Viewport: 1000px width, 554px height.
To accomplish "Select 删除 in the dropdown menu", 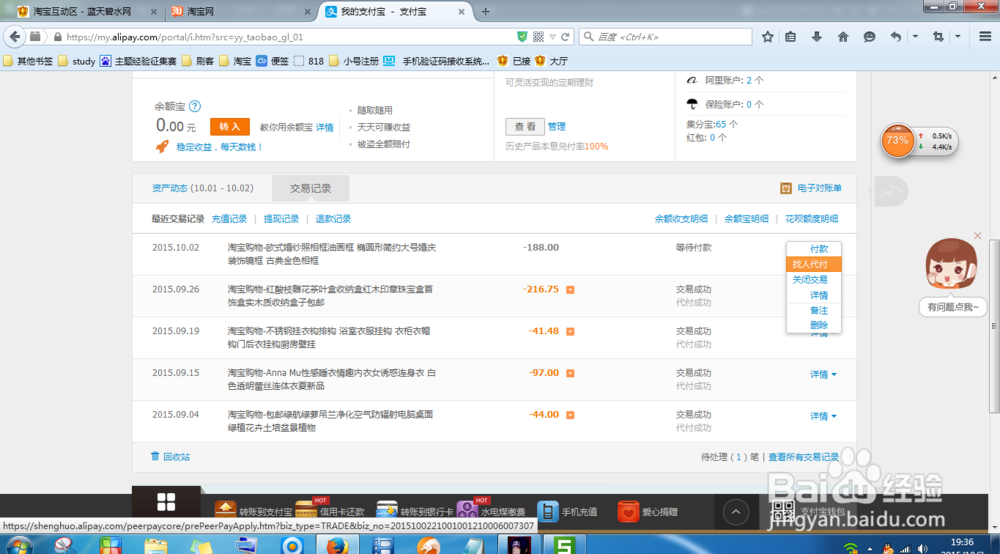I will pos(818,325).
